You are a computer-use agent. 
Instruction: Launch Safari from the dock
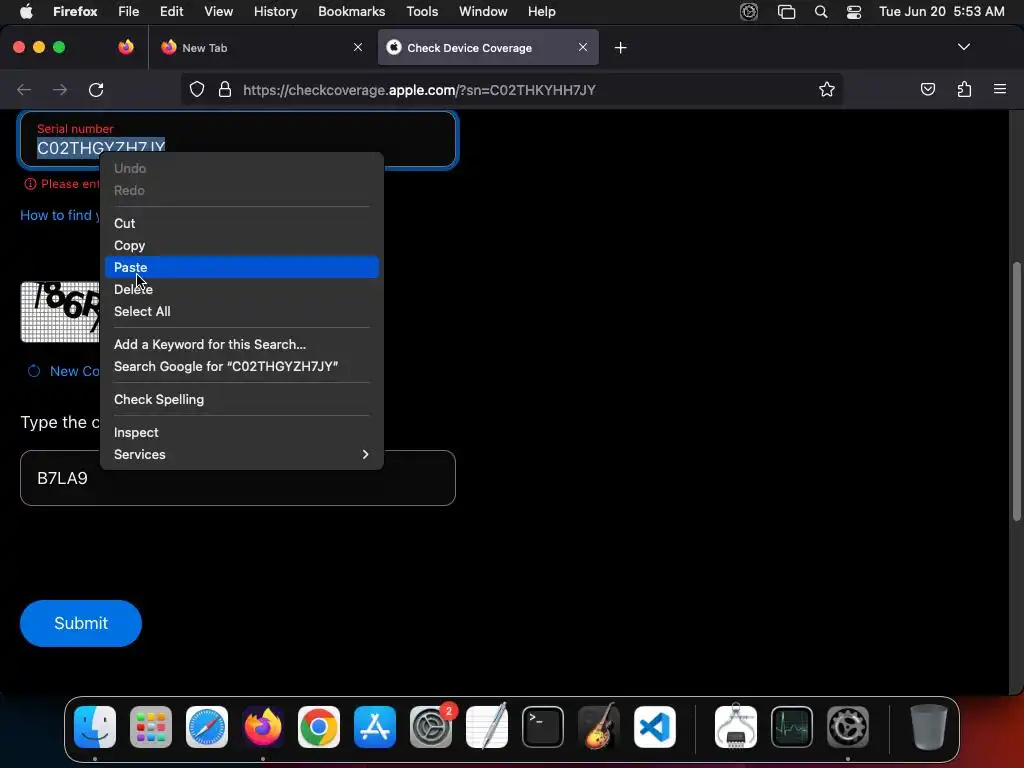point(207,727)
